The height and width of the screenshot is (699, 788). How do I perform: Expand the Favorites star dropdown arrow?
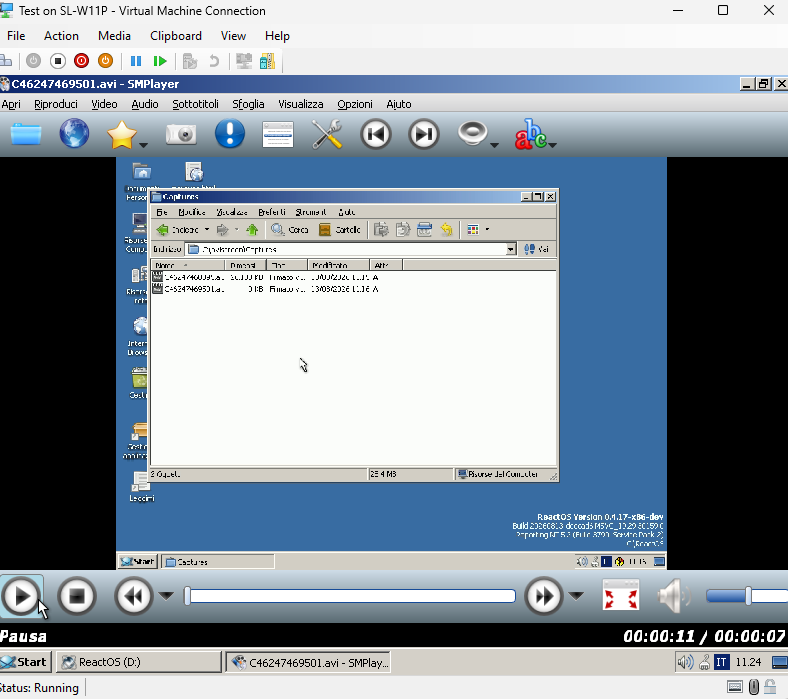(x=143, y=145)
